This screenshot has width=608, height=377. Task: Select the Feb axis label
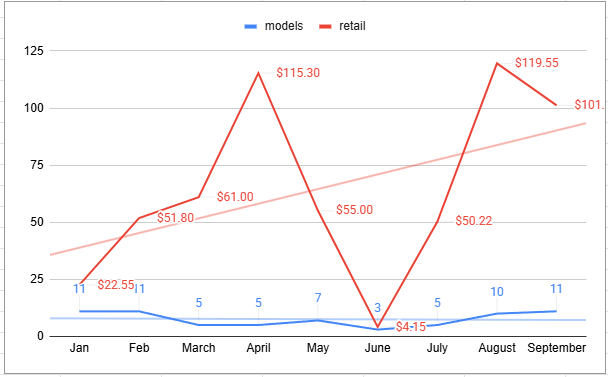pos(139,348)
